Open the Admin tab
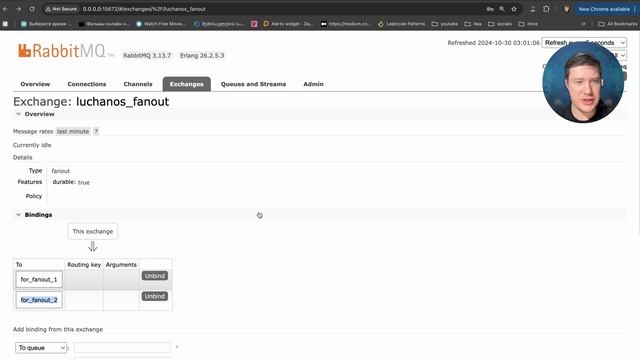640x360 pixels. (x=313, y=84)
